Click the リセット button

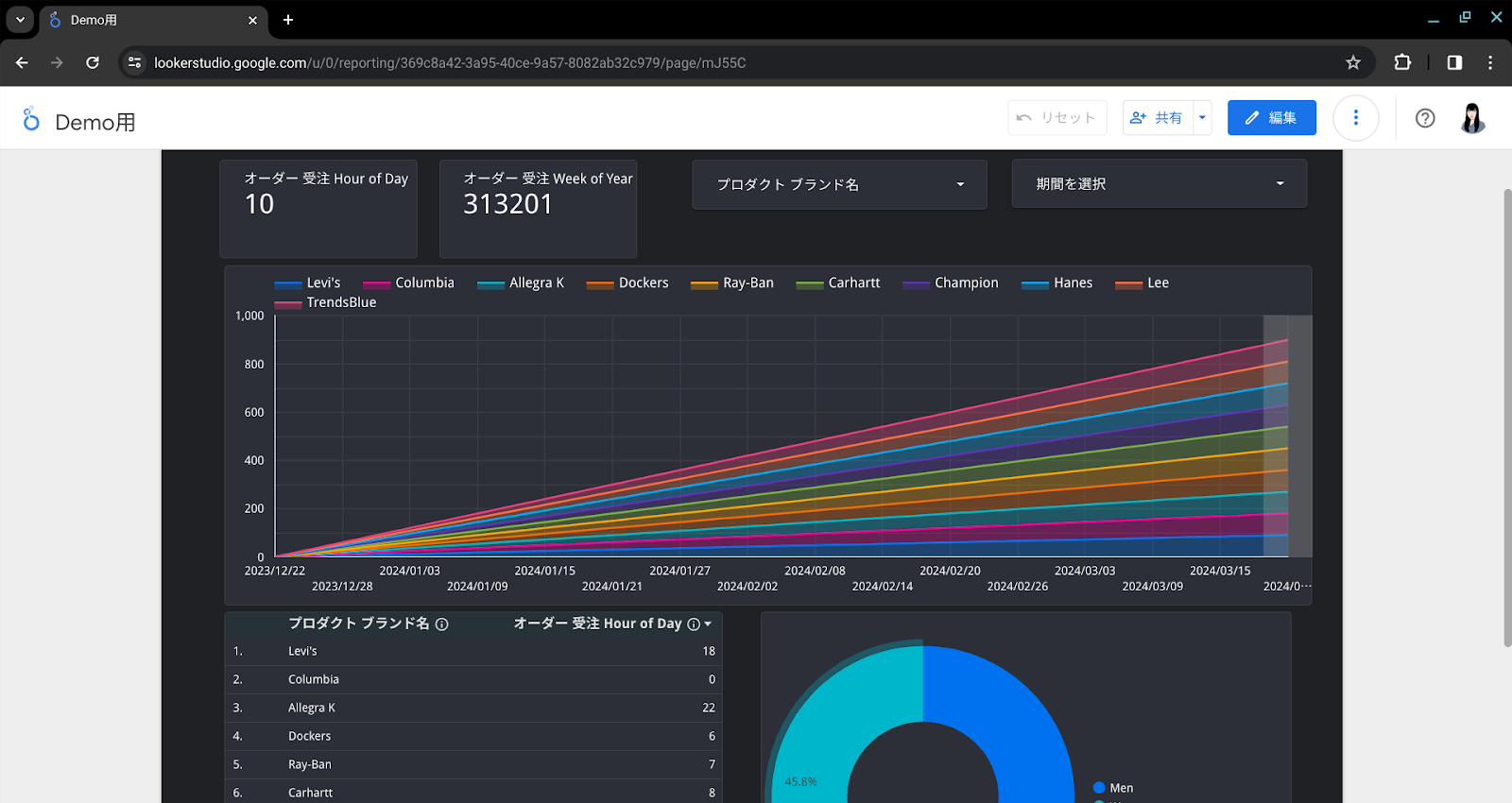pos(1057,118)
